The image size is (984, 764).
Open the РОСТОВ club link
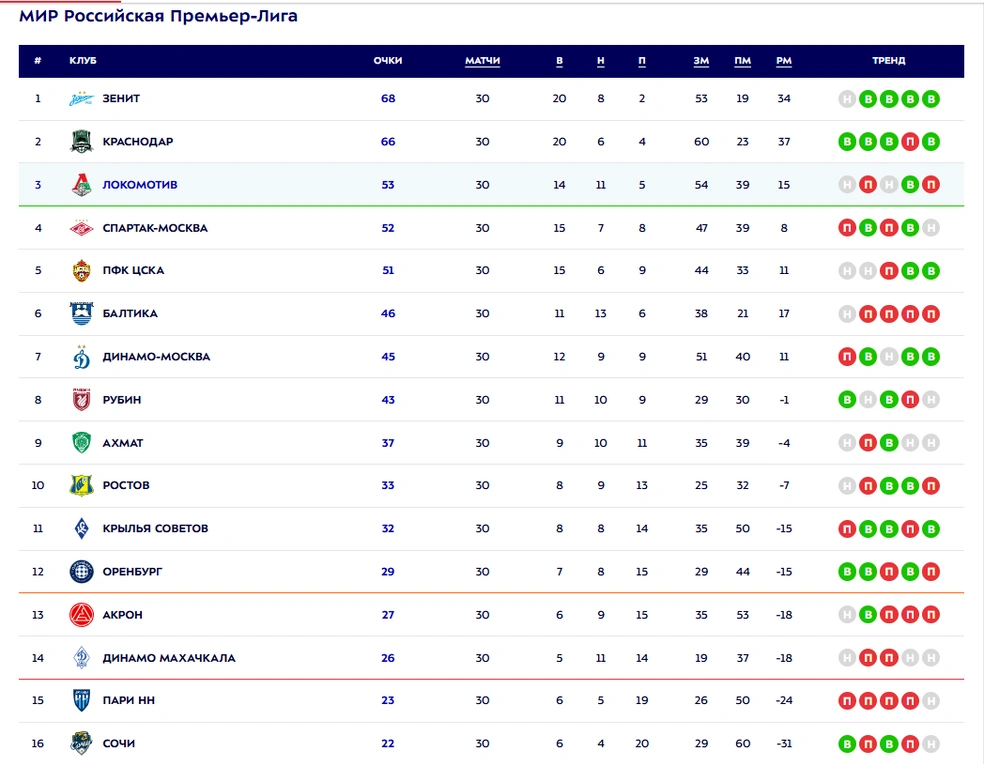pos(126,485)
